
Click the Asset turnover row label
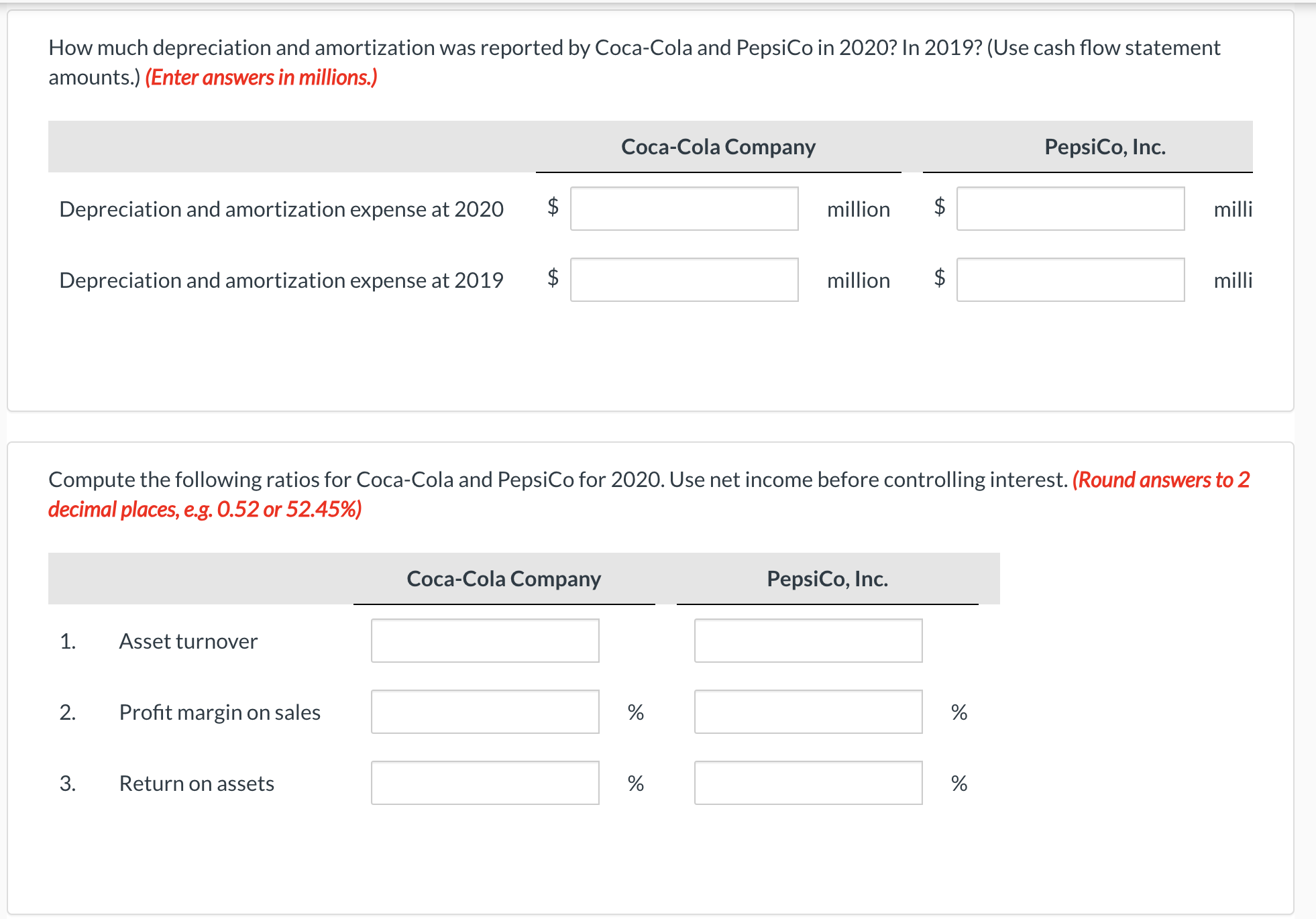[188, 641]
